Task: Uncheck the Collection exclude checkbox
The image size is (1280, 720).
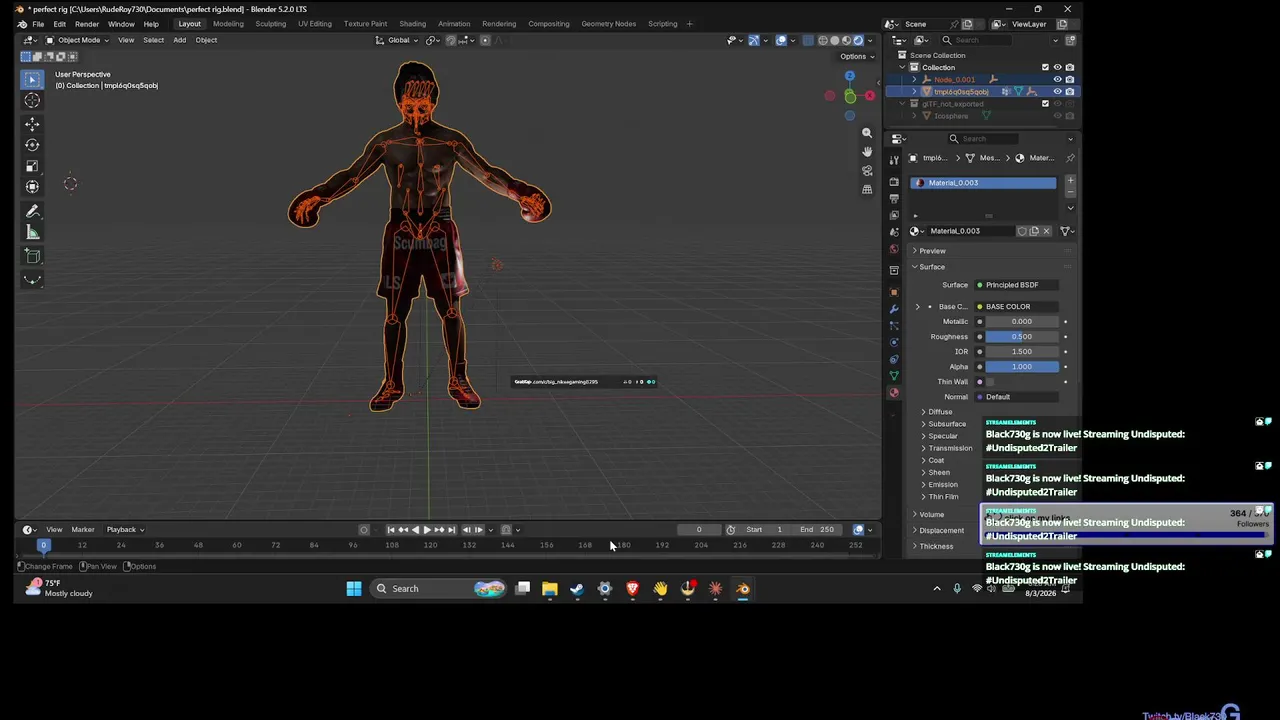Action: 1045,67
